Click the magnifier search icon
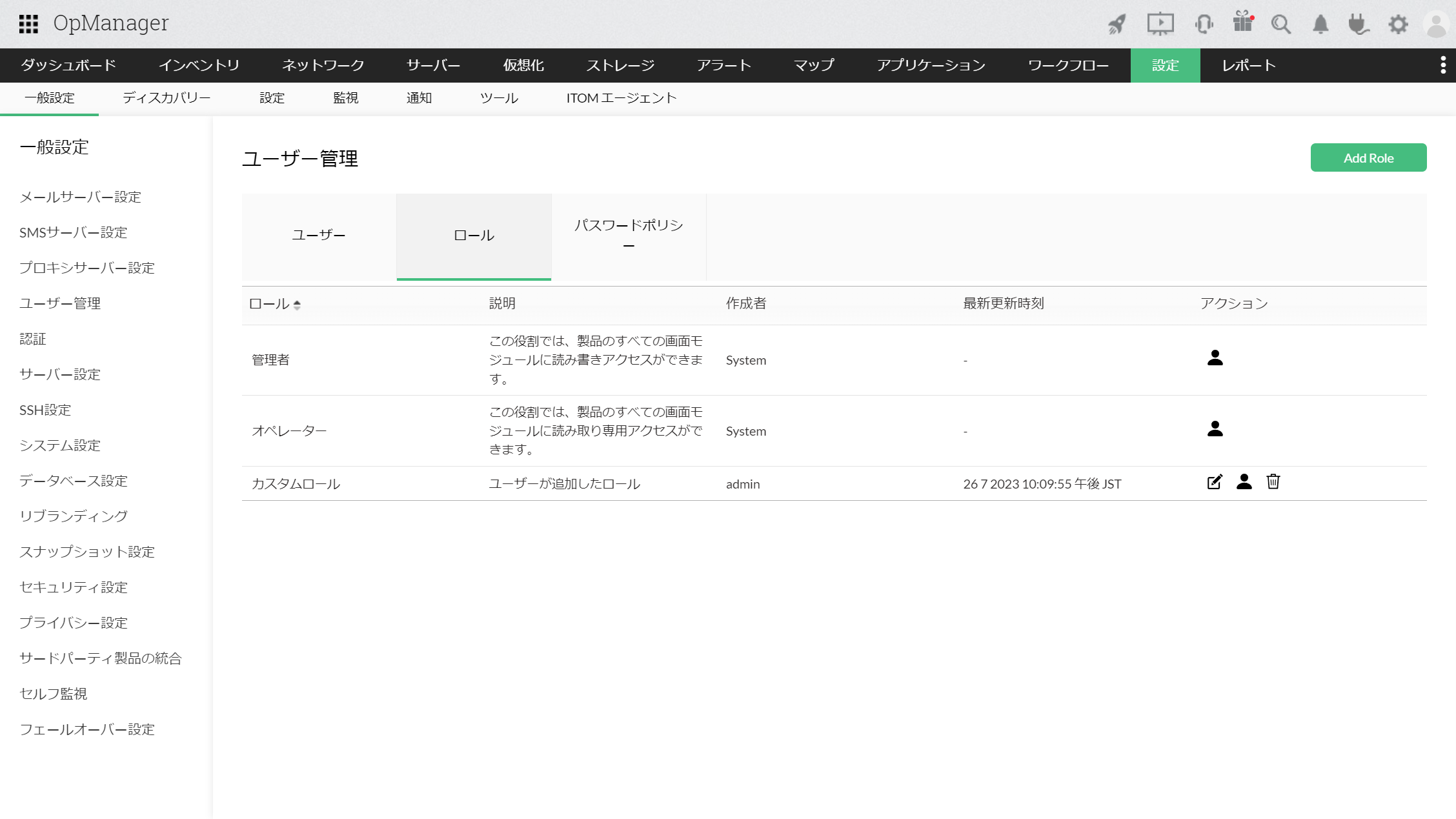The width and height of the screenshot is (1456, 819). coord(1280,25)
